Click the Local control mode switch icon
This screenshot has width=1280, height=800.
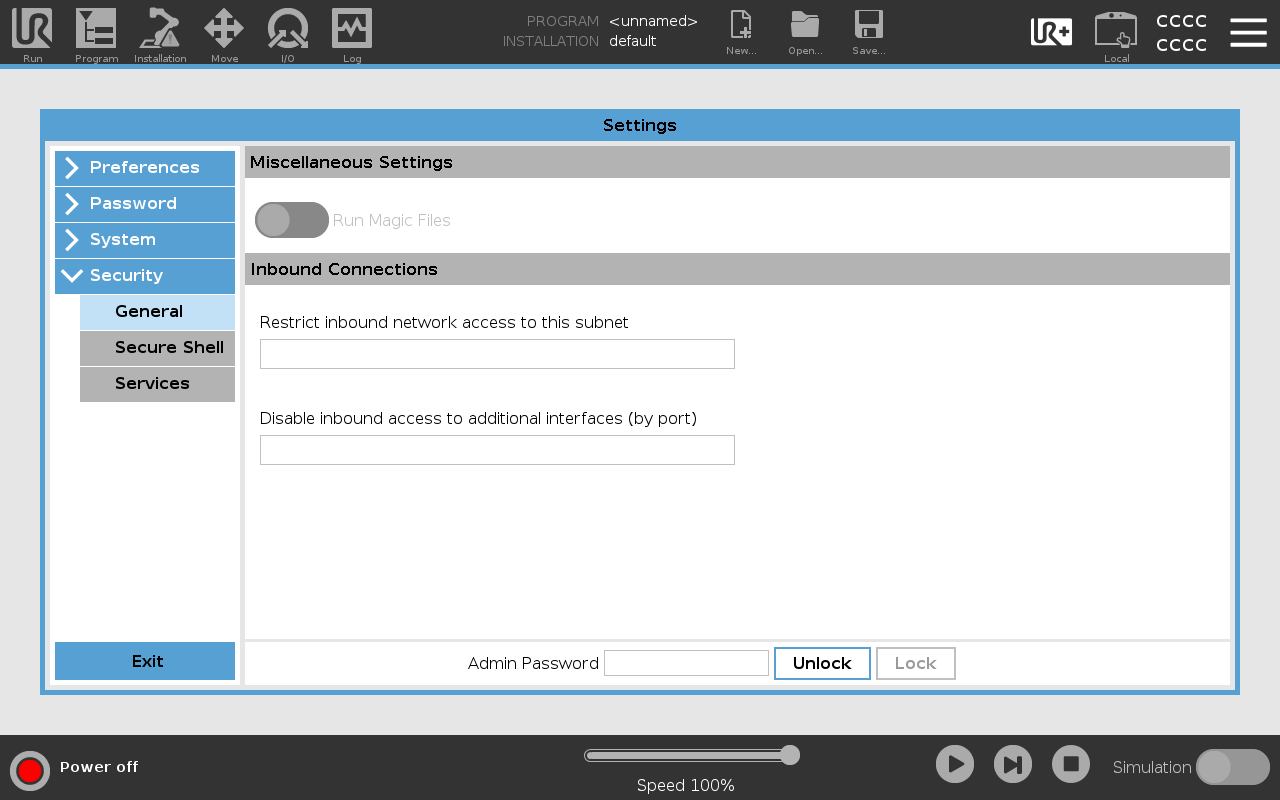coord(1116,32)
